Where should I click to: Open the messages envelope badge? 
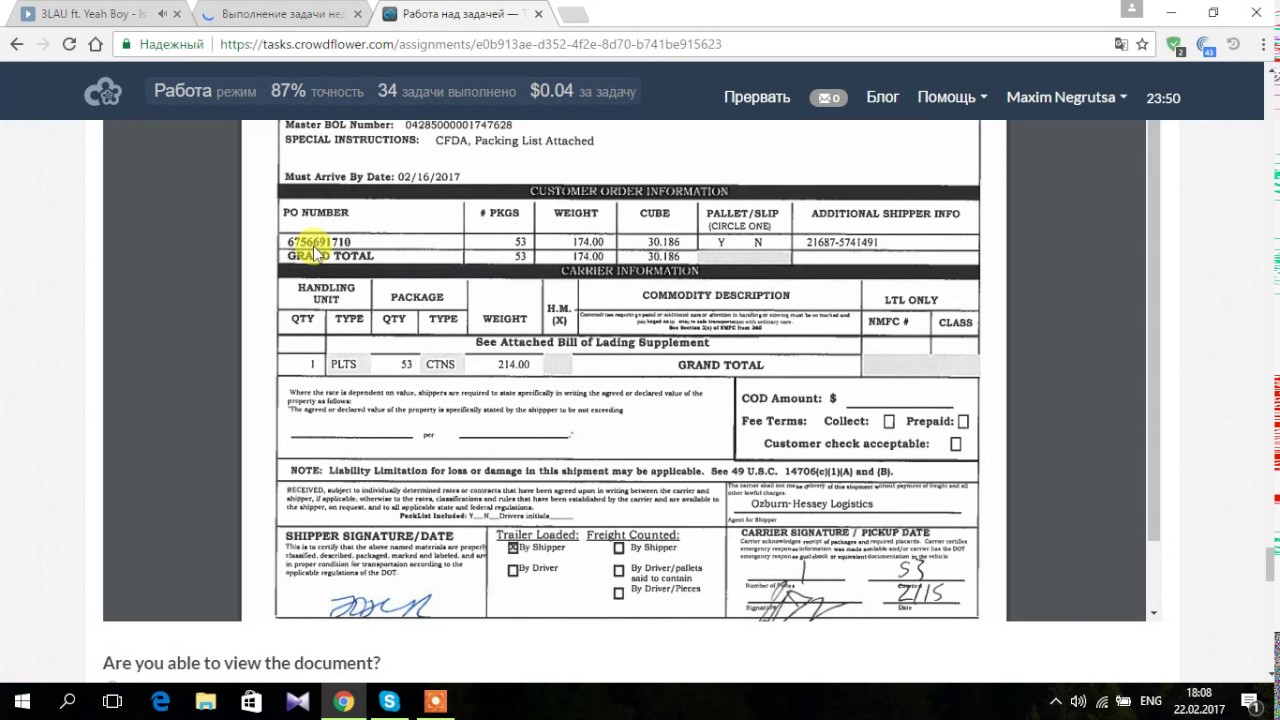click(x=828, y=98)
